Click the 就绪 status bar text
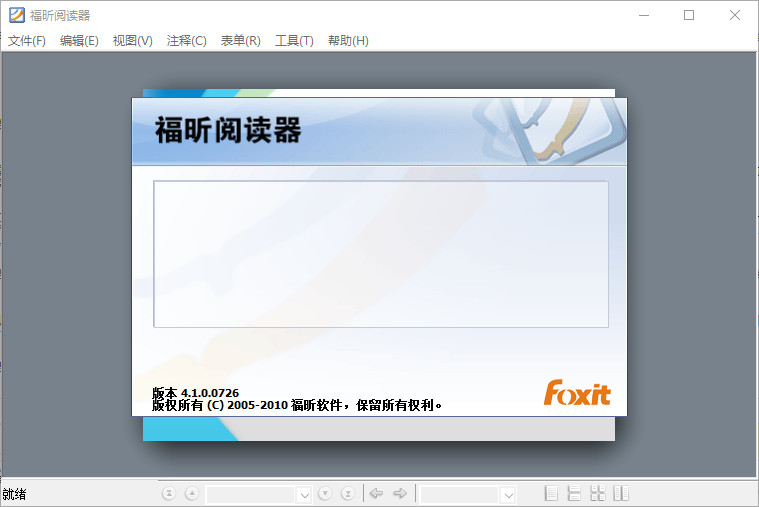The image size is (759, 507). coord(14,494)
